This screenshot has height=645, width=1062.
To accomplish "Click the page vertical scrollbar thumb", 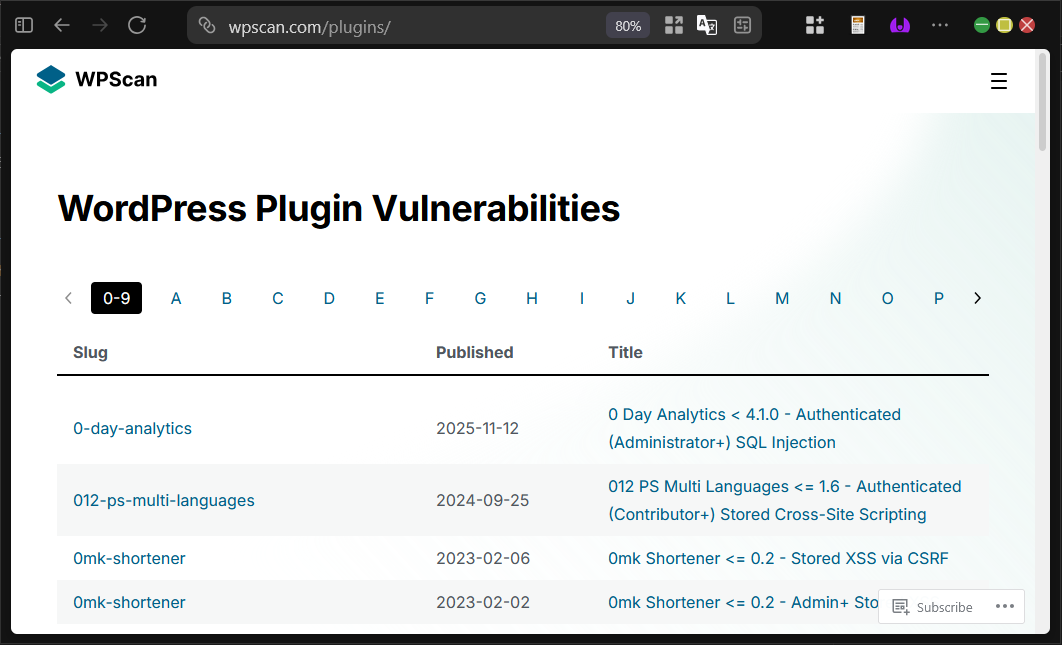I will [1043, 102].
